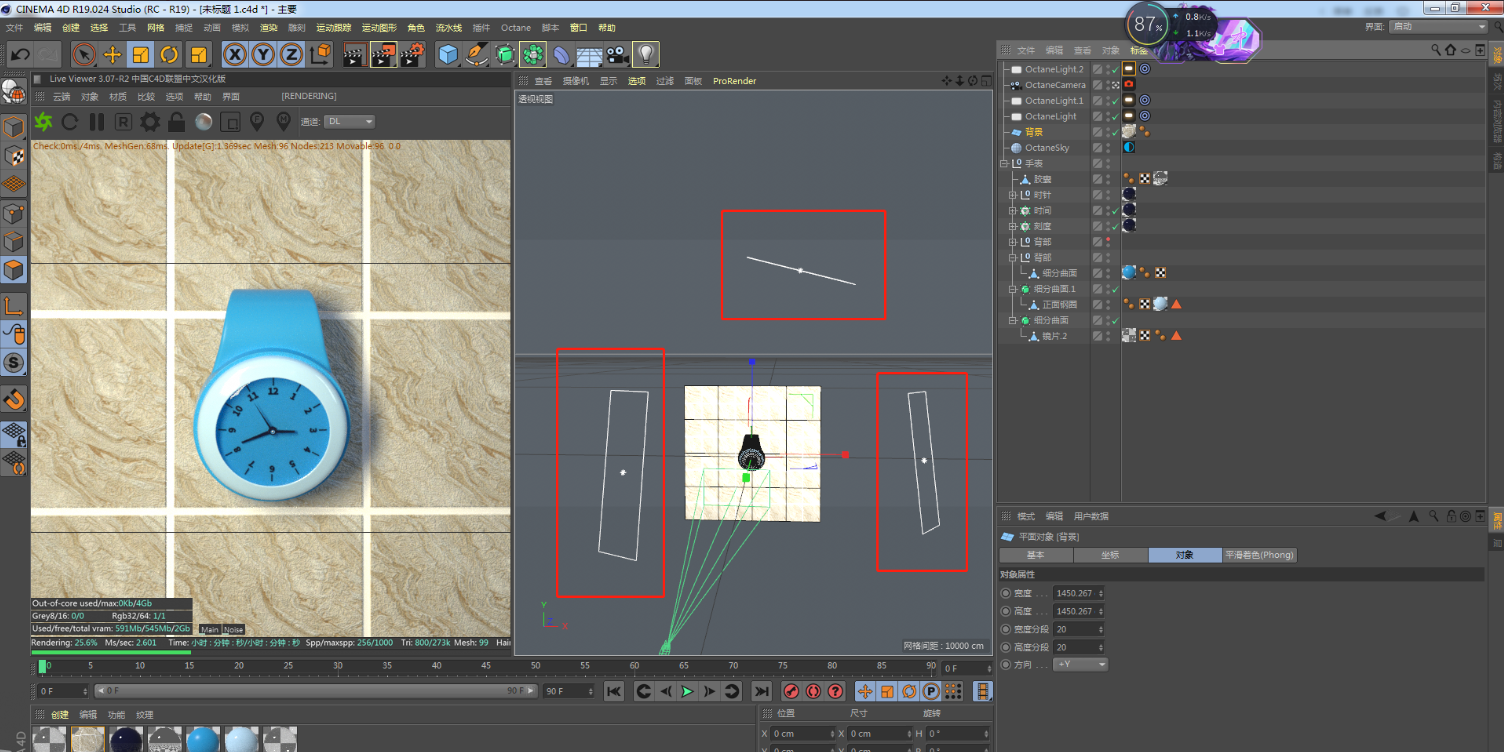Viewport: 1504px width, 752px height.
Task: Toggle the 背景 object enable checkmark
Action: point(1115,132)
